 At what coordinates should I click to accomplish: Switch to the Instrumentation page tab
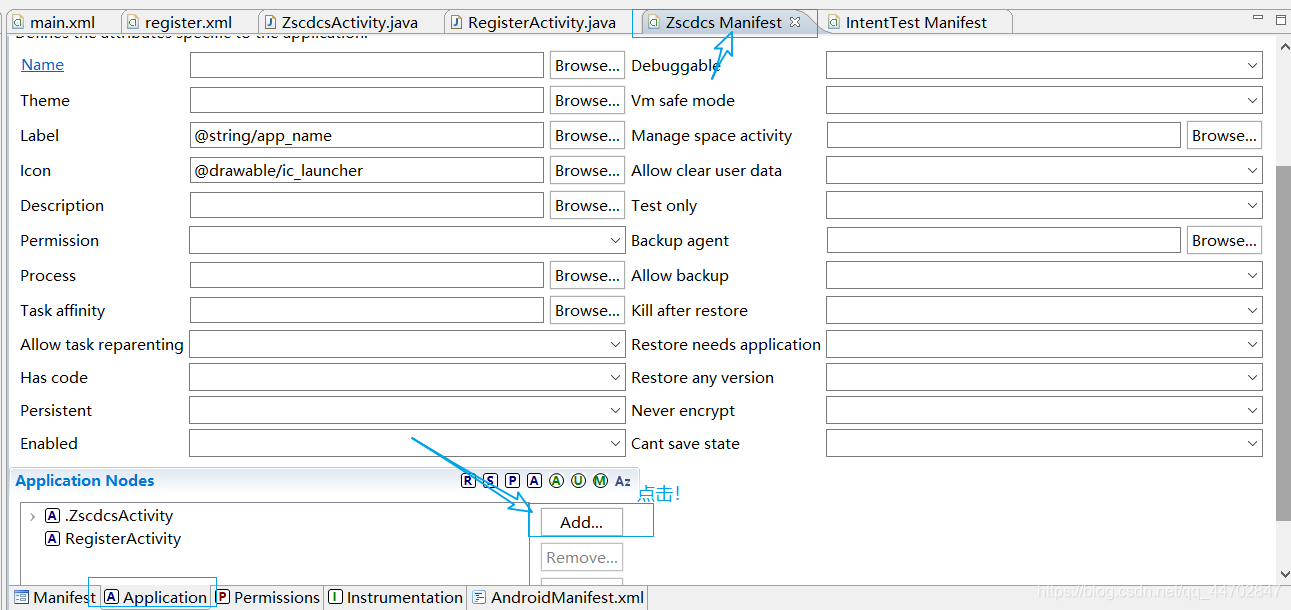[395, 597]
